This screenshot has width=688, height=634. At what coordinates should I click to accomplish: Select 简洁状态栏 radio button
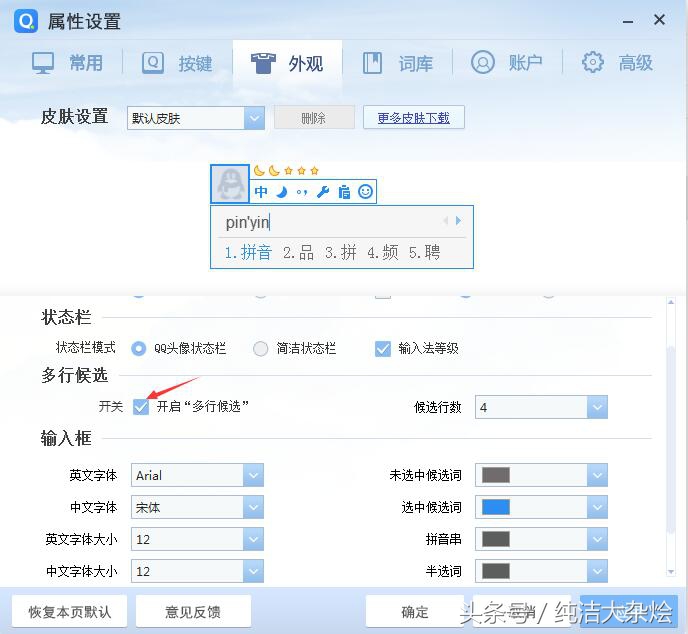point(261,349)
